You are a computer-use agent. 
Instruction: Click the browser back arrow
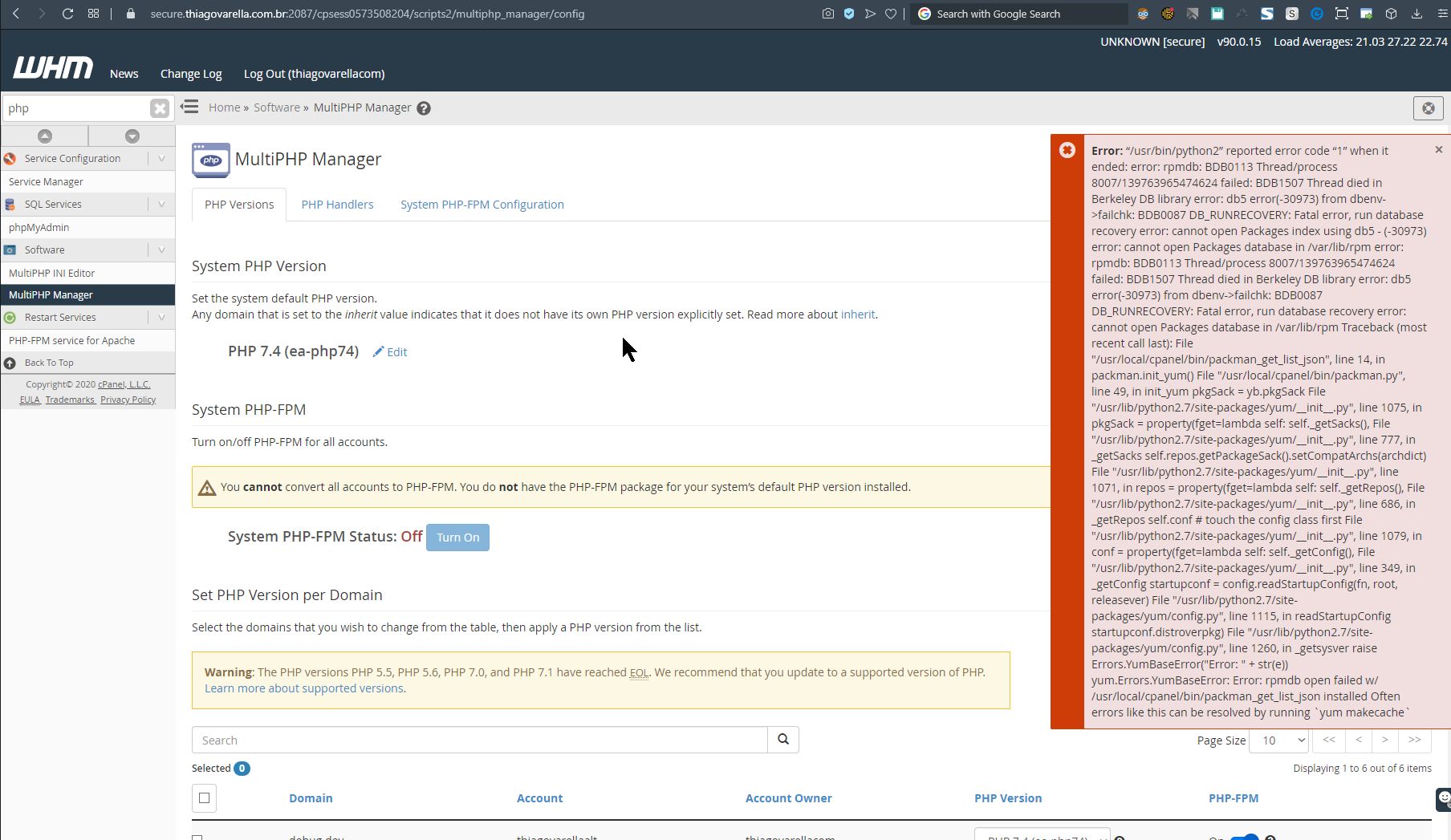click(x=17, y=14)
